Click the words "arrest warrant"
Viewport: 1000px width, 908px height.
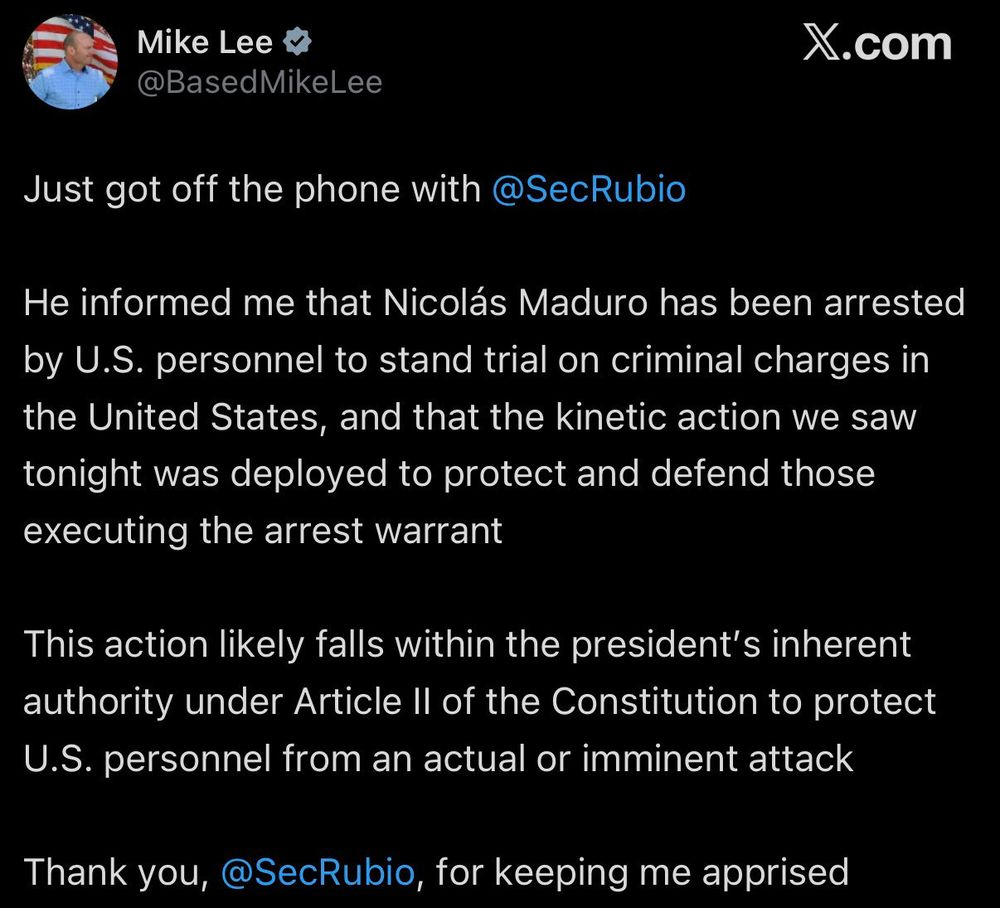[x=383, y=529]
